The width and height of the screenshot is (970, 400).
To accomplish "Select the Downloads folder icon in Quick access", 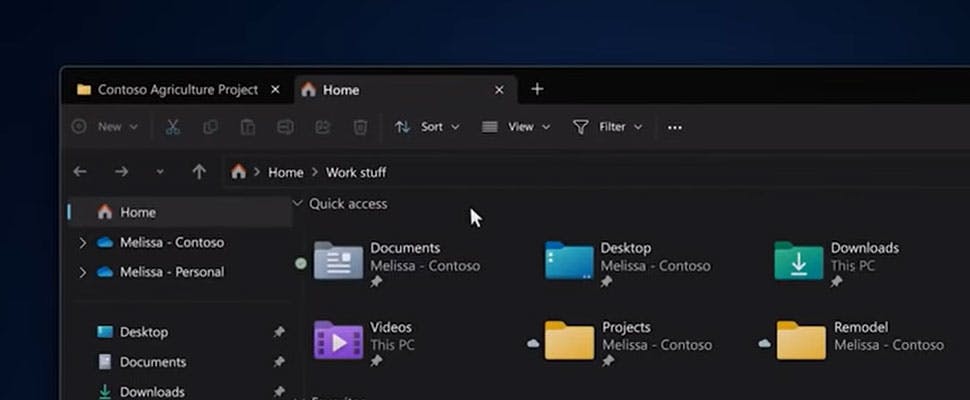I will (x=799, y=260).
